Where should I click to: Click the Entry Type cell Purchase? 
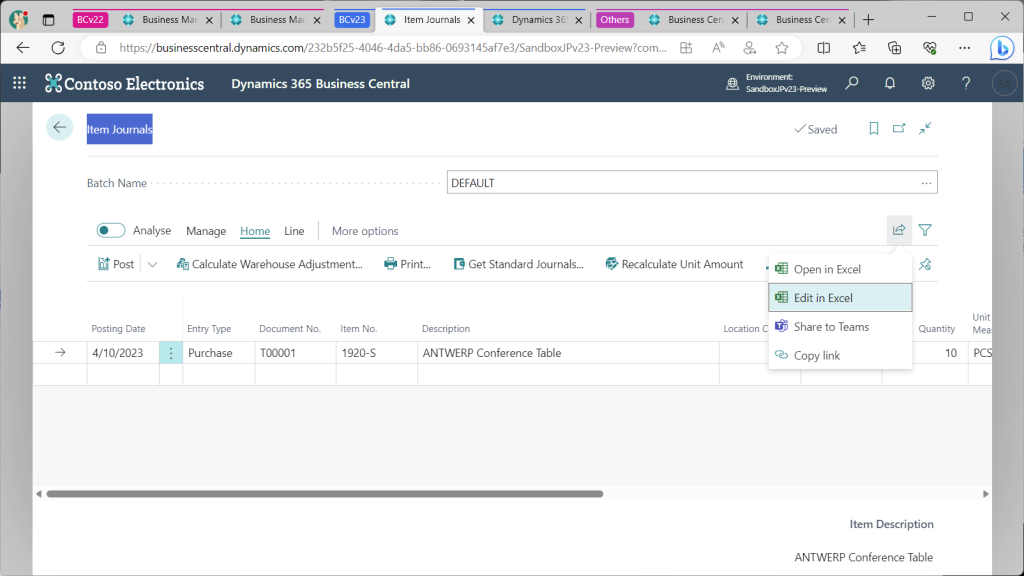point(219,353)
